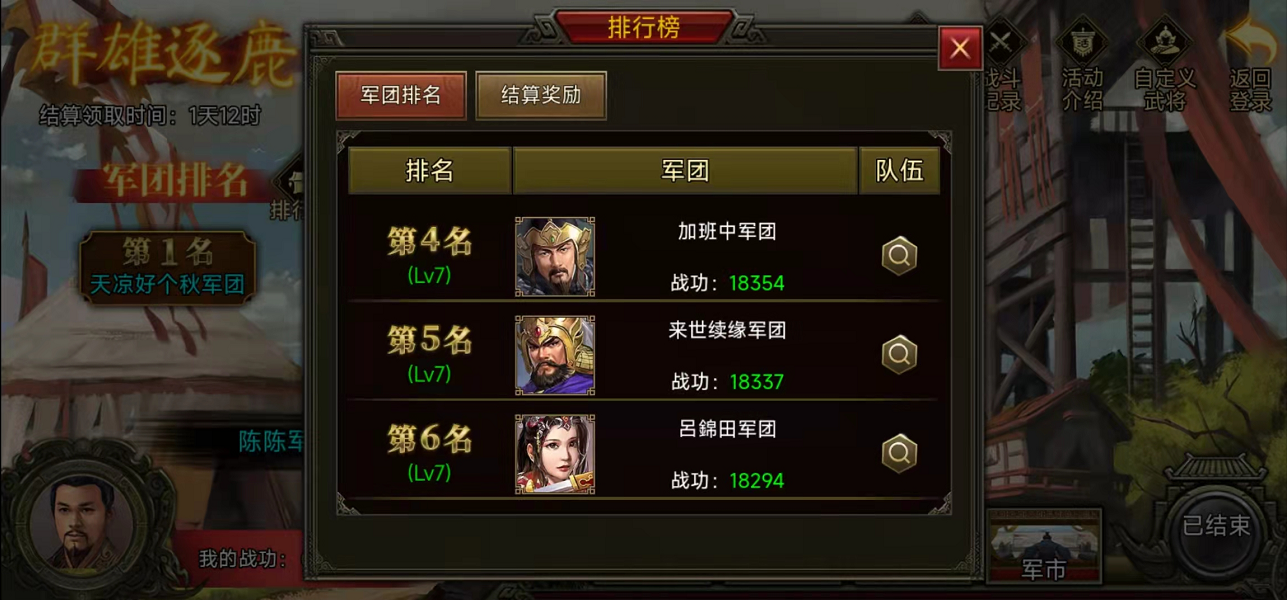The height and width of the screenshot is (600, 1287).
Task: Click 返回登录 return arrow icon
Action: (1250, 65)
